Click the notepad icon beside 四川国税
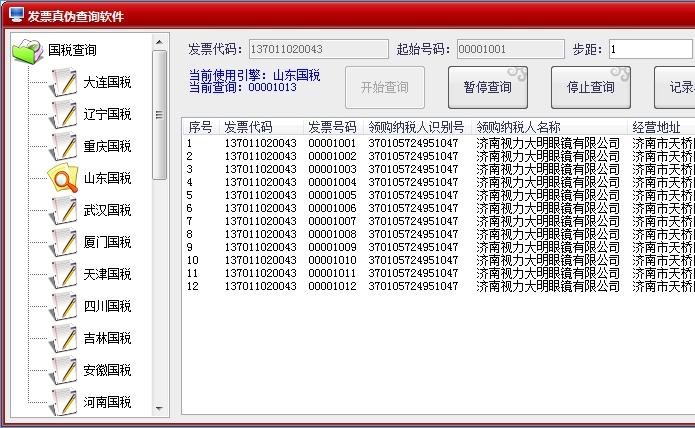The image size is (695, 428). pyautogui.click(x=63, y=306)
